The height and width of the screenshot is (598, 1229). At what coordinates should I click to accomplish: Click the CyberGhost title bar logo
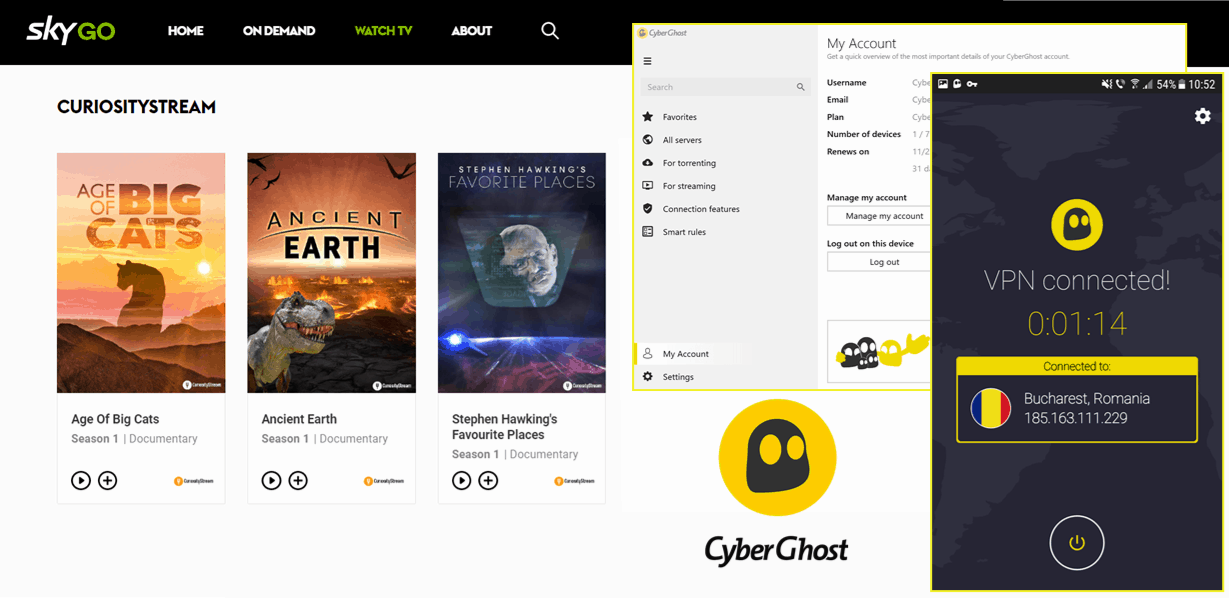pyautogui.click(x=662, y=33)
